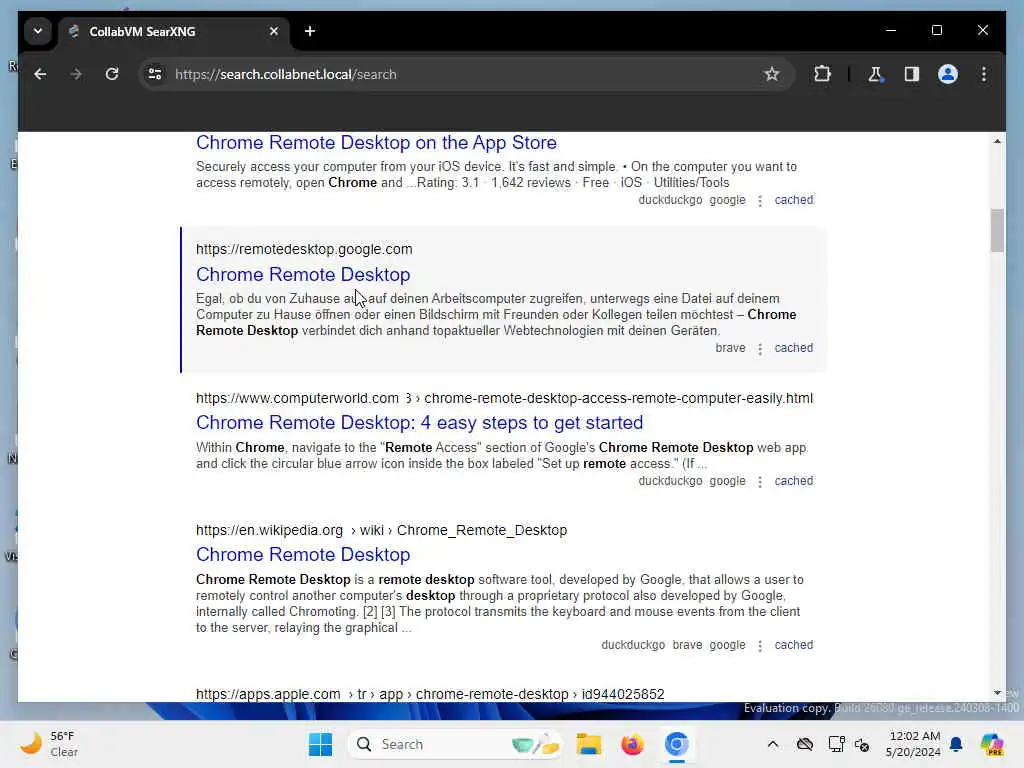
Task: Open the Extensions puzzle icon
Action: [822, 74]
